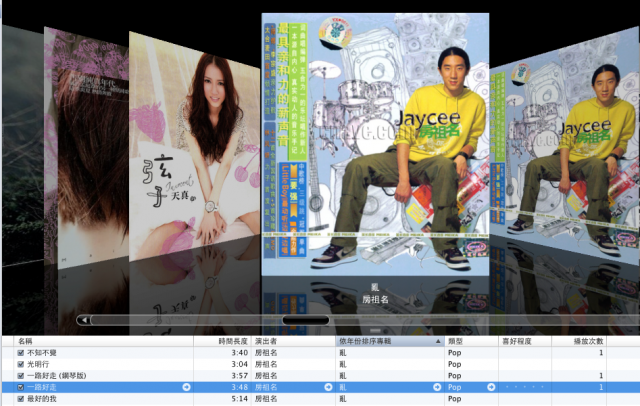Sort by the 時間長度 column header

[222, 341]
